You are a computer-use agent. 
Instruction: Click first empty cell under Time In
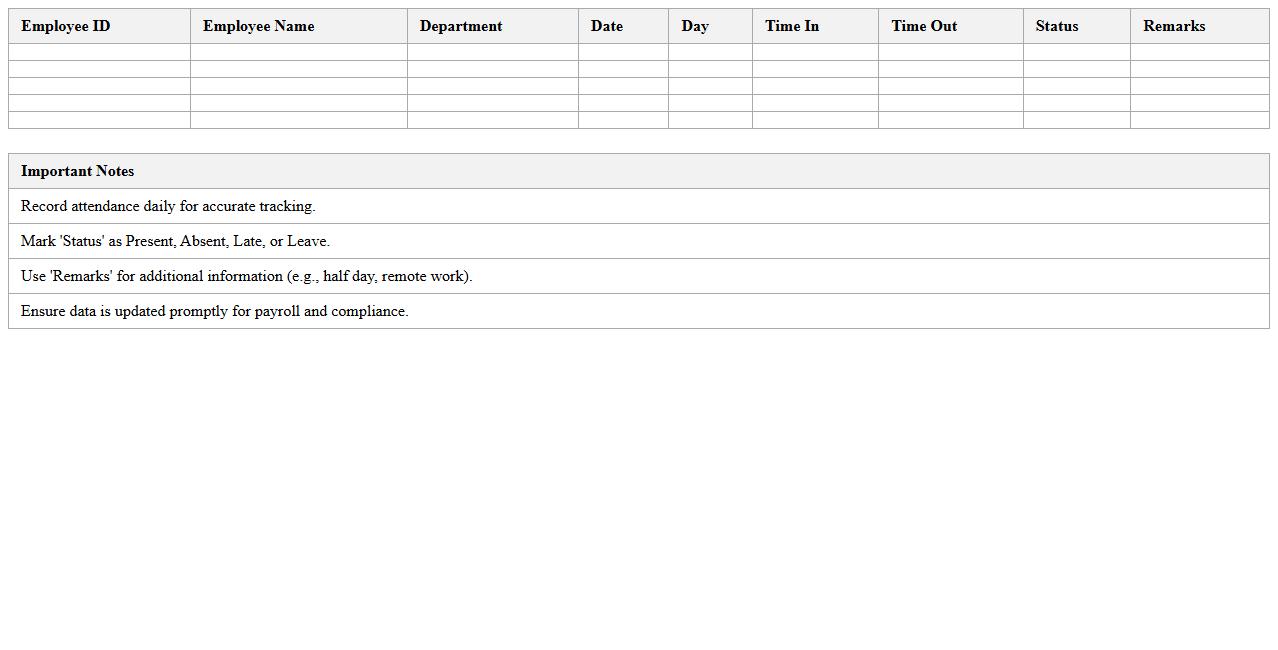[815, 52]
